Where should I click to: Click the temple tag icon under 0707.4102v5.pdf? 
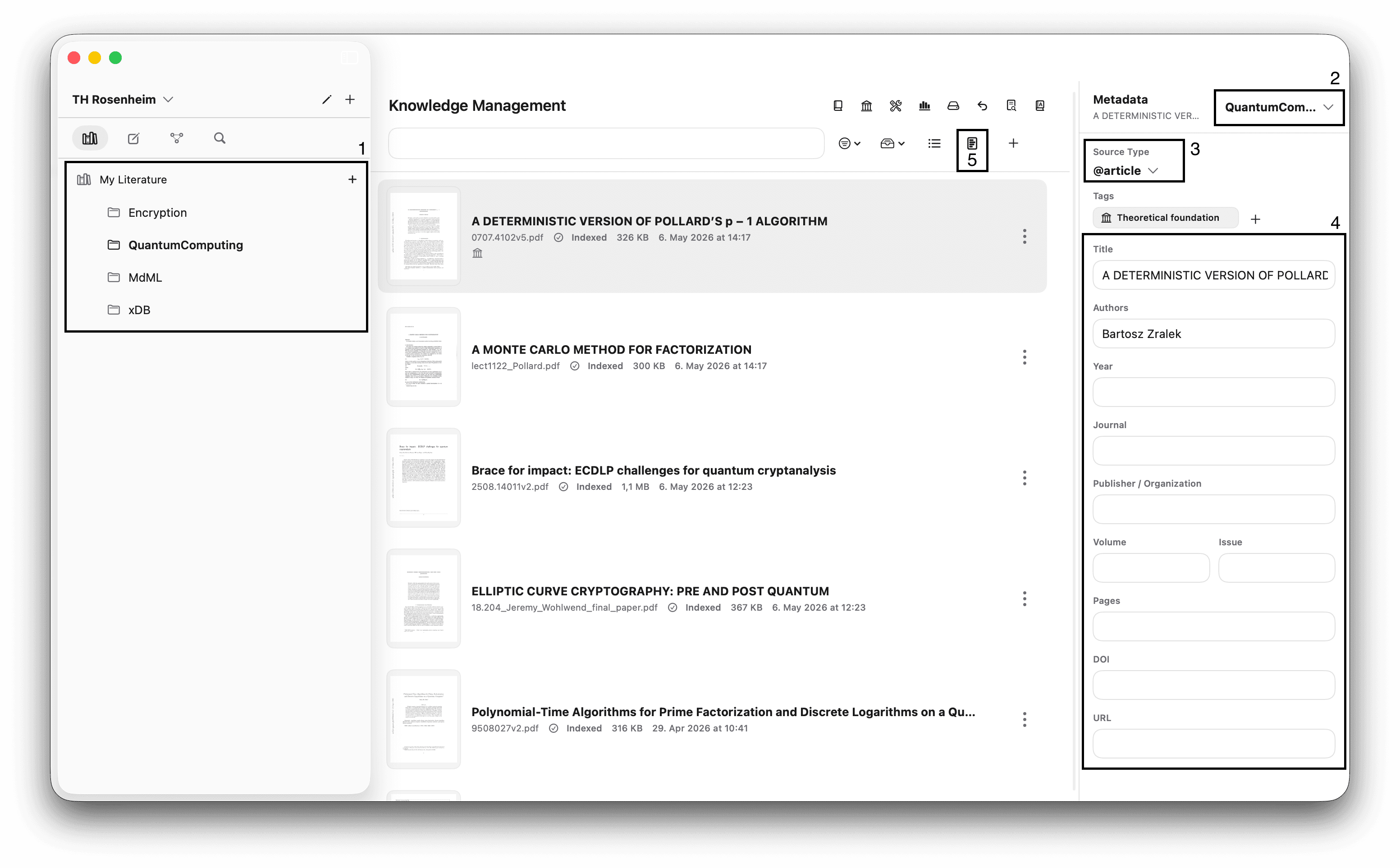pyautogui.click(x=477, y=253)
